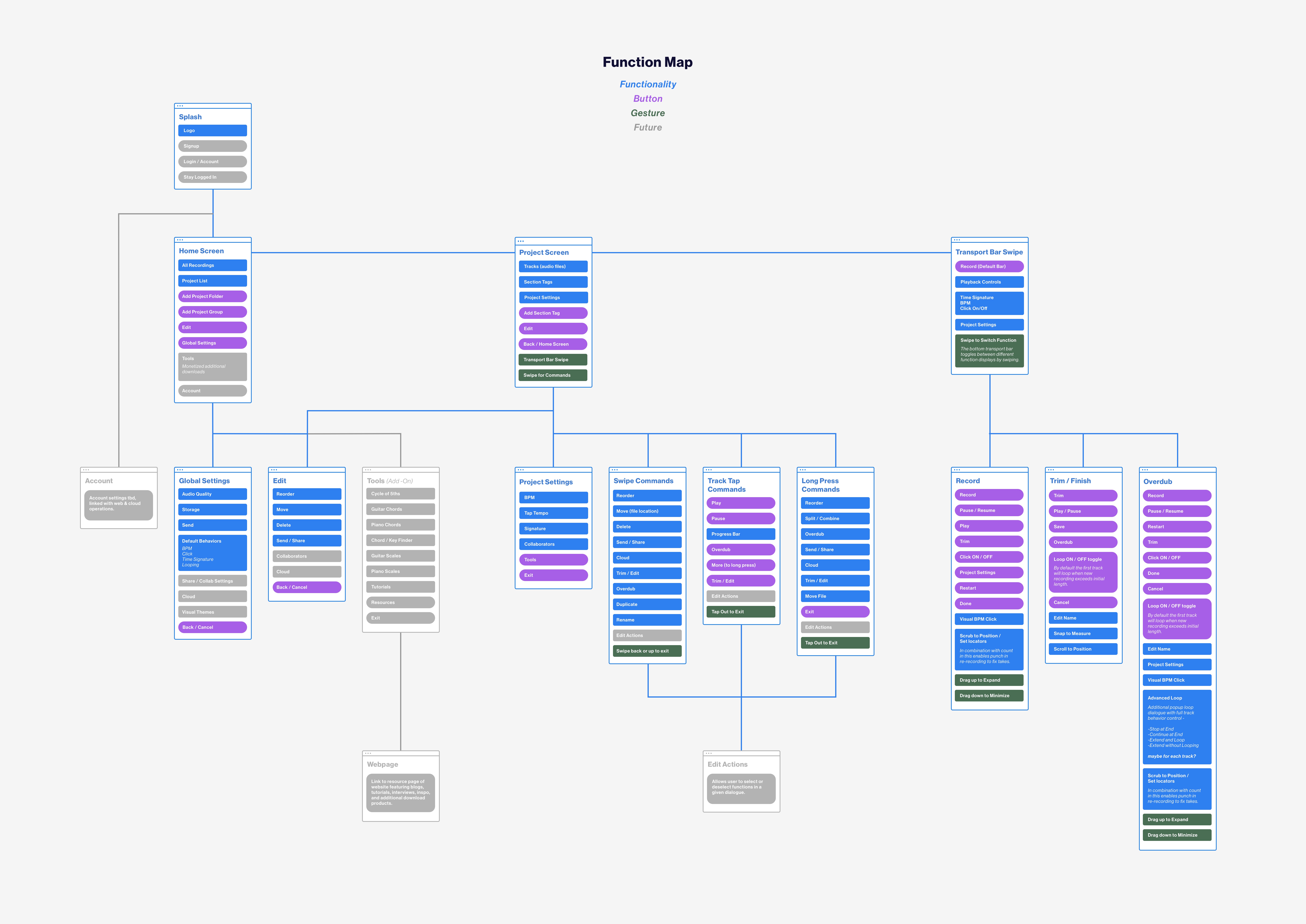Click Rename in Swipe Commands
This screenshot has width=1306, height=924.
click(x=647, y=620)
